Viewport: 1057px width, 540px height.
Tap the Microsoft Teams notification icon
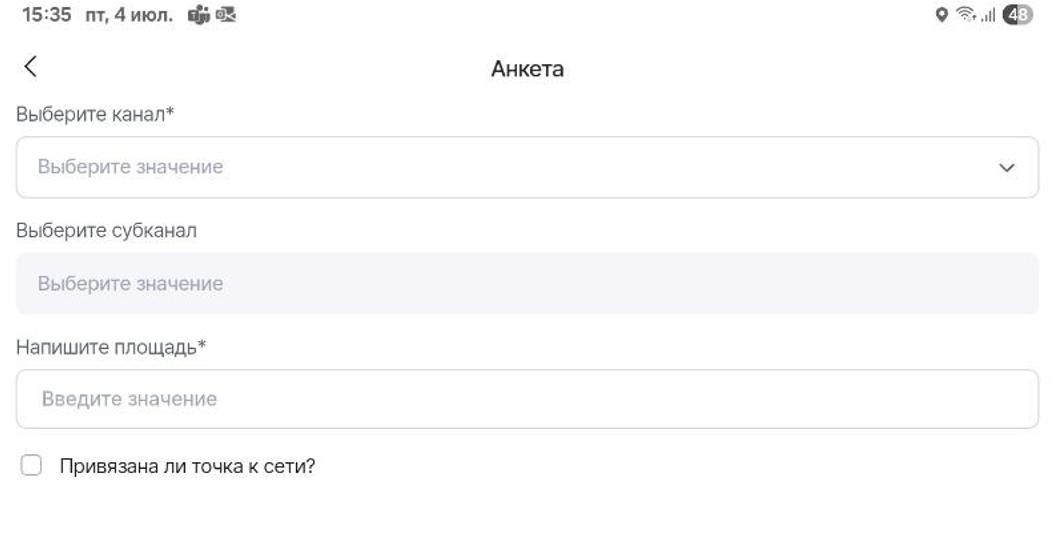(199, 15)
